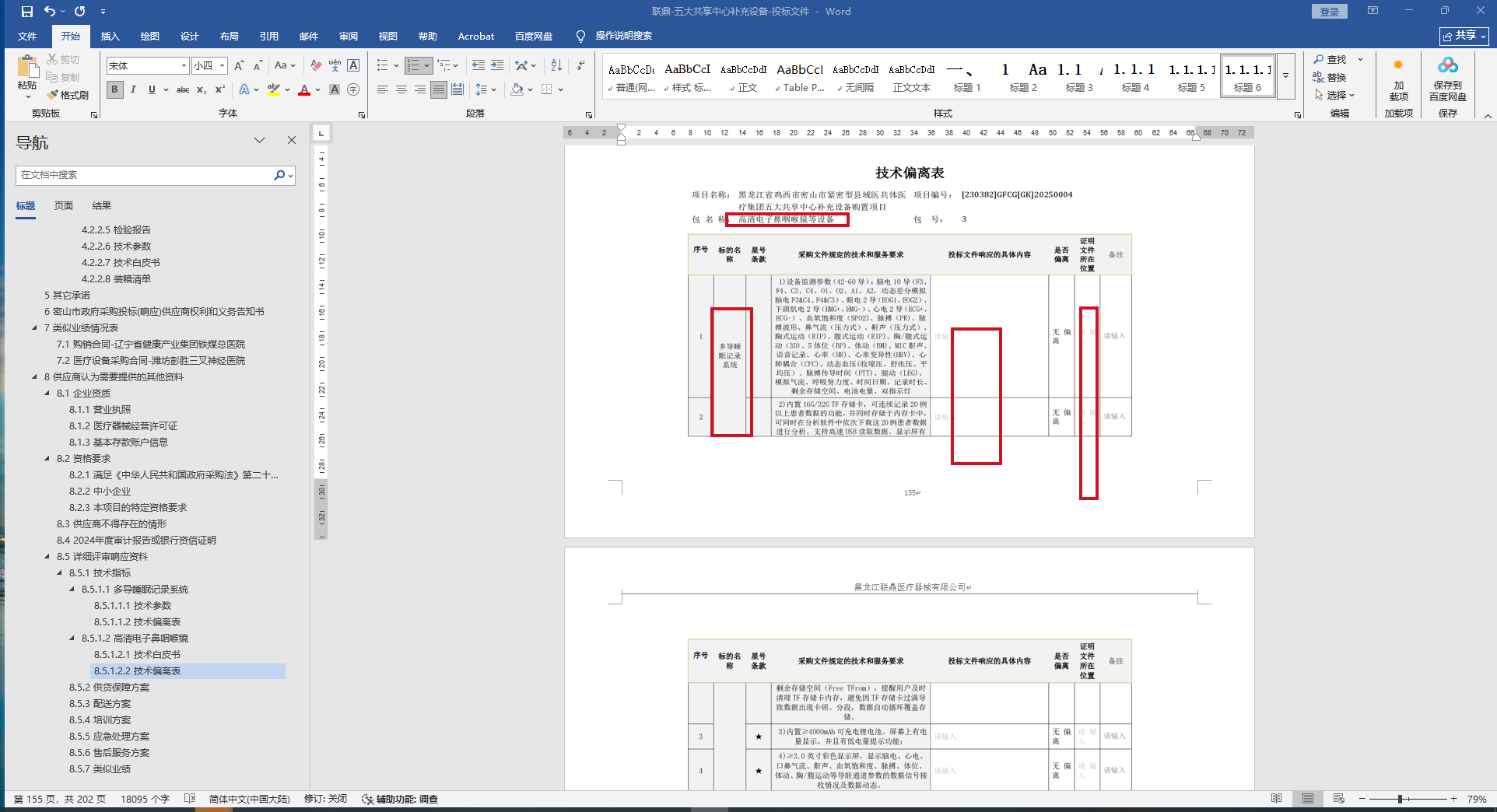
Task: Expand the styles gallery with the More arrow
Action: pos(1285,76)
